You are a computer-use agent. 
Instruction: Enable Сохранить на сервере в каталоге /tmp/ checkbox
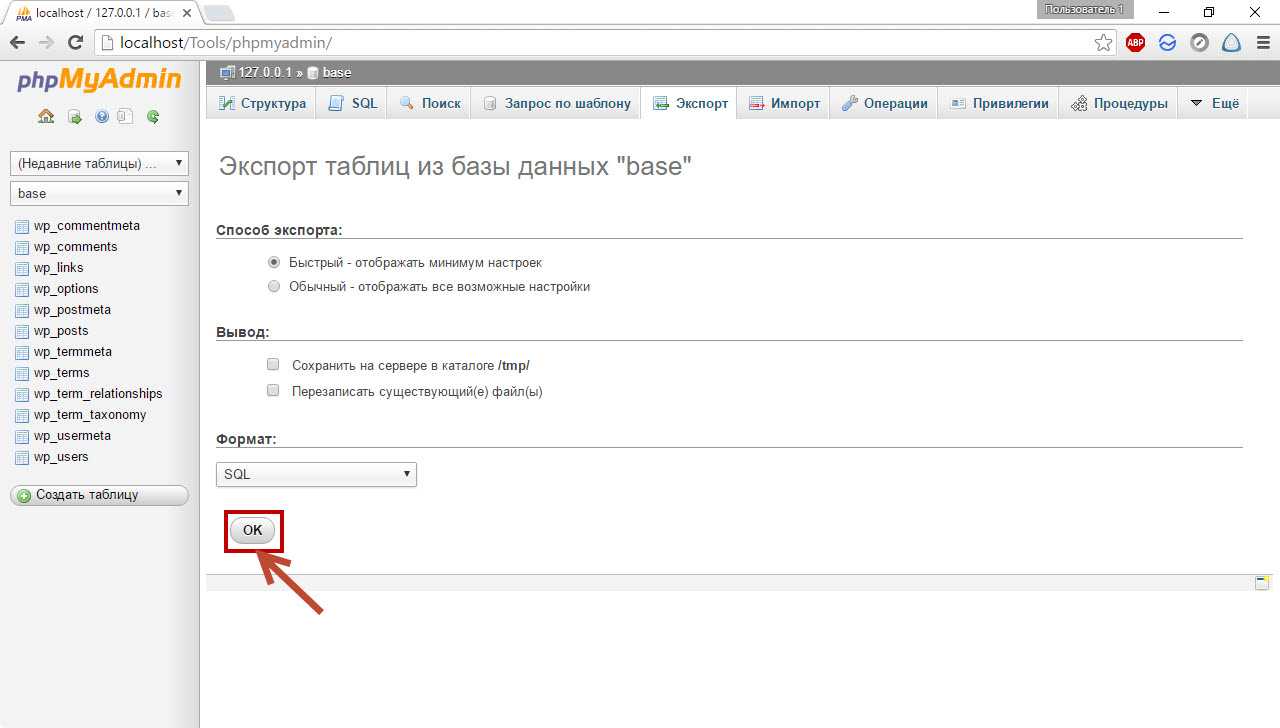[x=273, y=365]
